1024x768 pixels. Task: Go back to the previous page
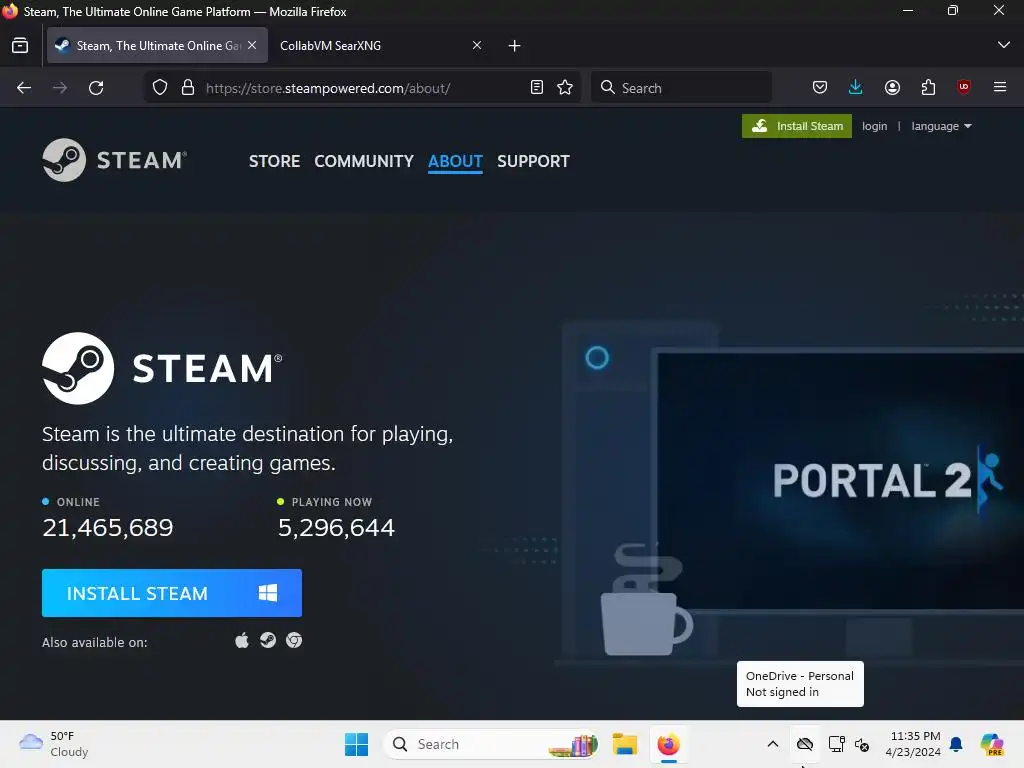pos(24,88)
